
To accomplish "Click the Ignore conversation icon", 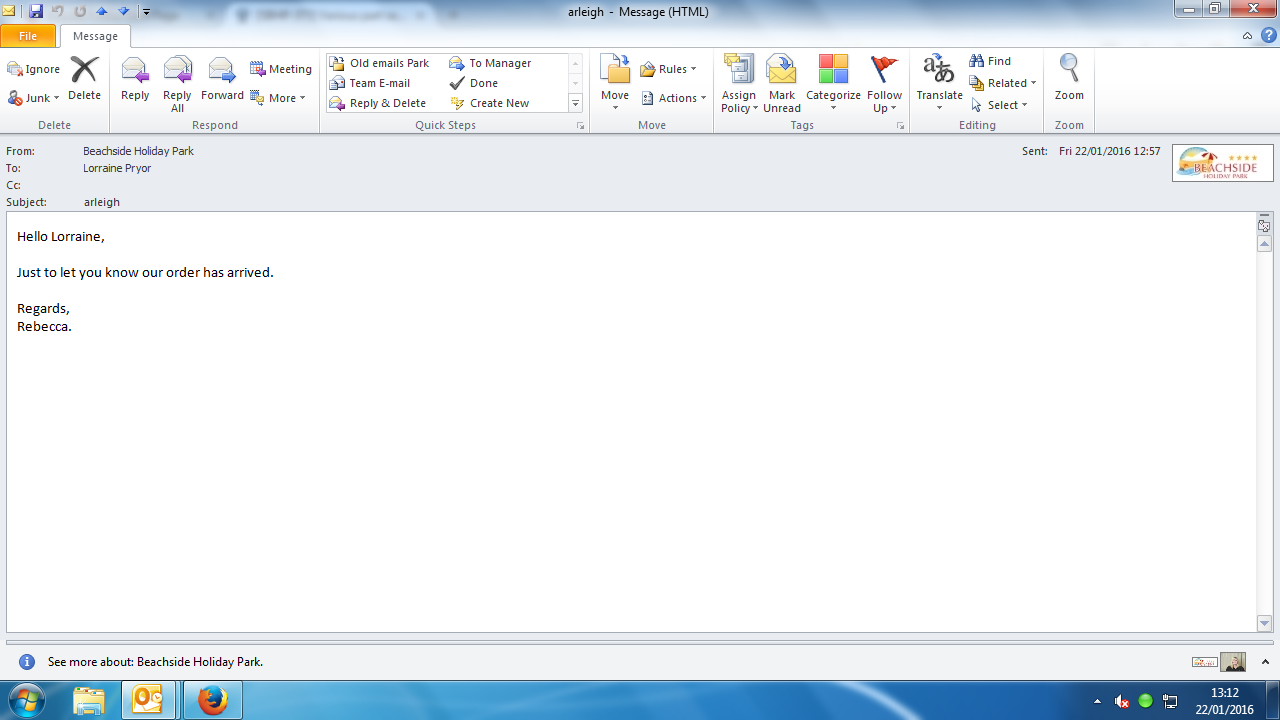I will [x=34, y=69].
